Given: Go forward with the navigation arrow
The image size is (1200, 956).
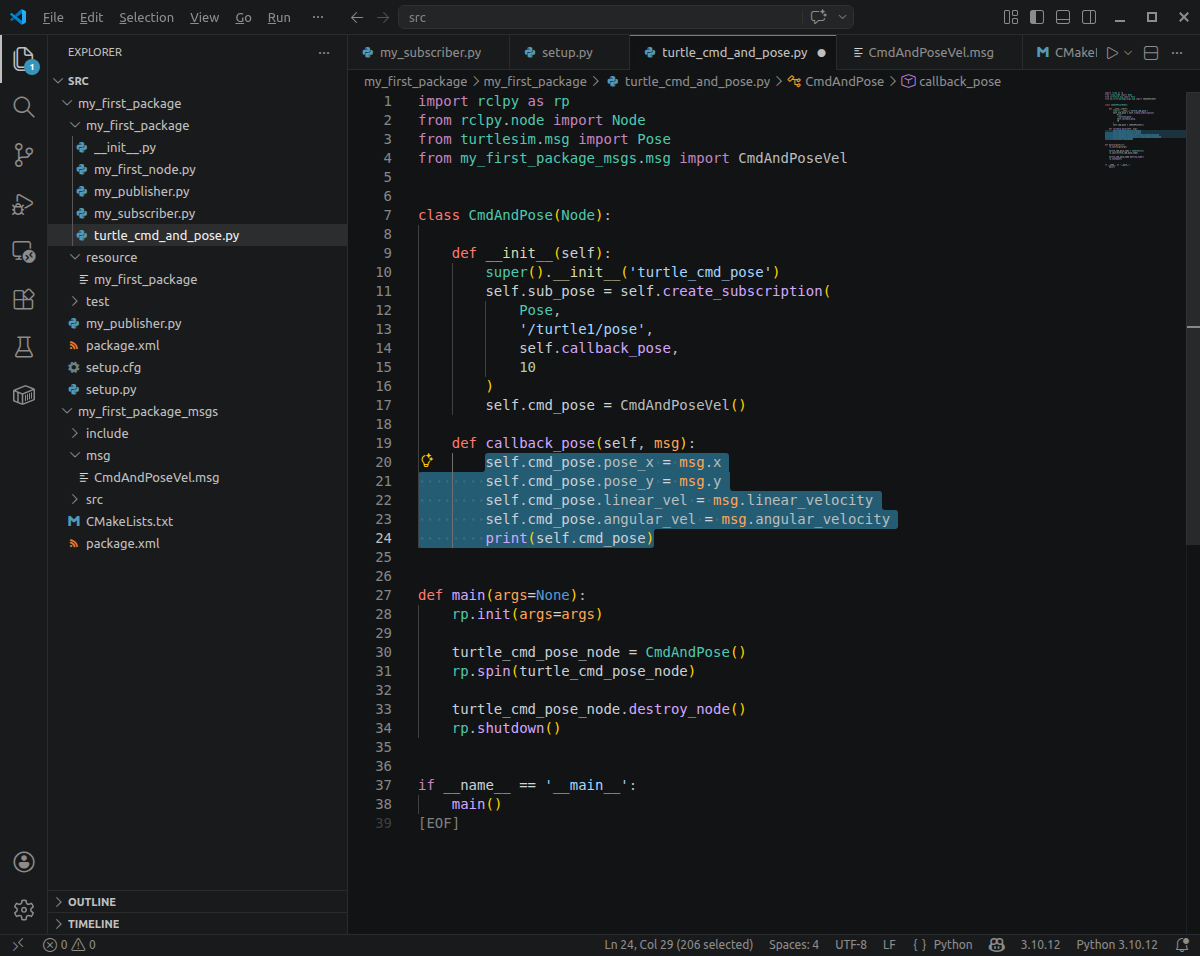Looking at the screenshot, I should coord(383,17).
